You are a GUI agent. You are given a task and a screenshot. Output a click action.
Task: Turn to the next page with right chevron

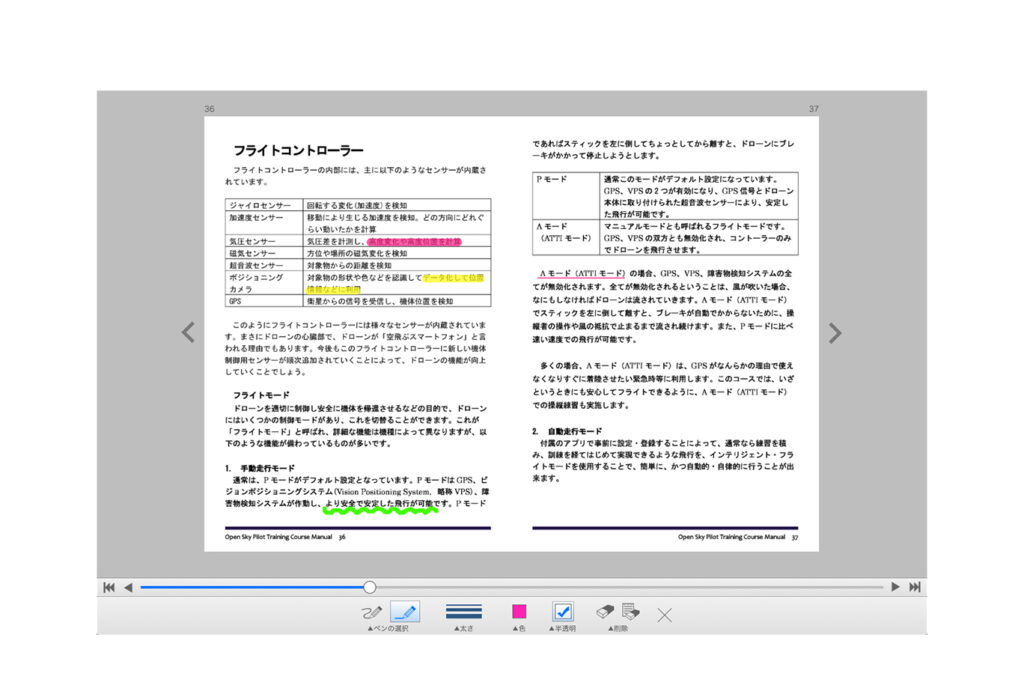point(835,333)
